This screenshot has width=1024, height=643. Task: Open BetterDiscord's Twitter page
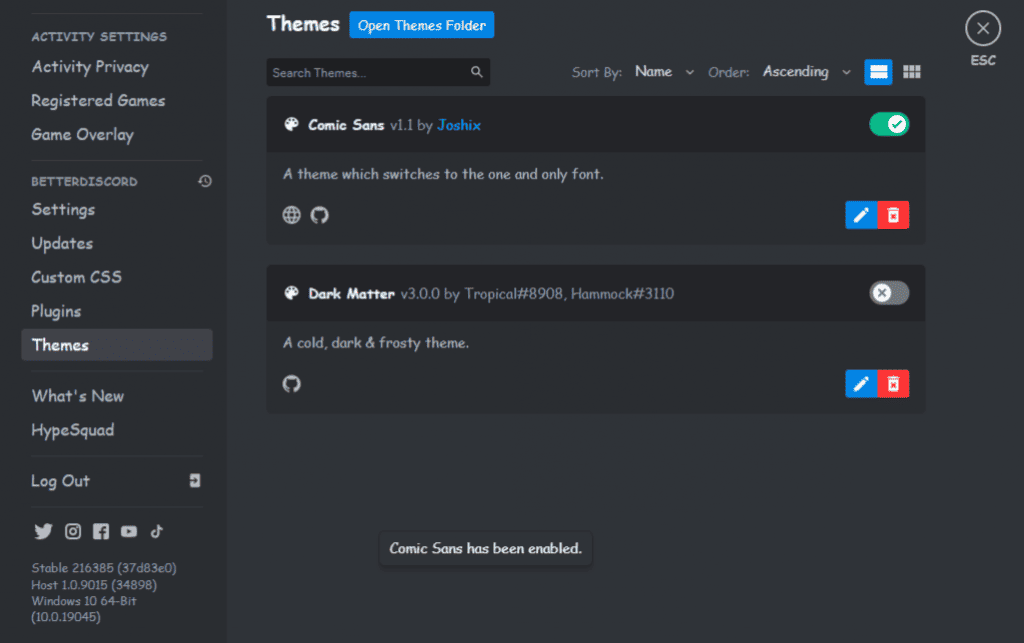43,531
